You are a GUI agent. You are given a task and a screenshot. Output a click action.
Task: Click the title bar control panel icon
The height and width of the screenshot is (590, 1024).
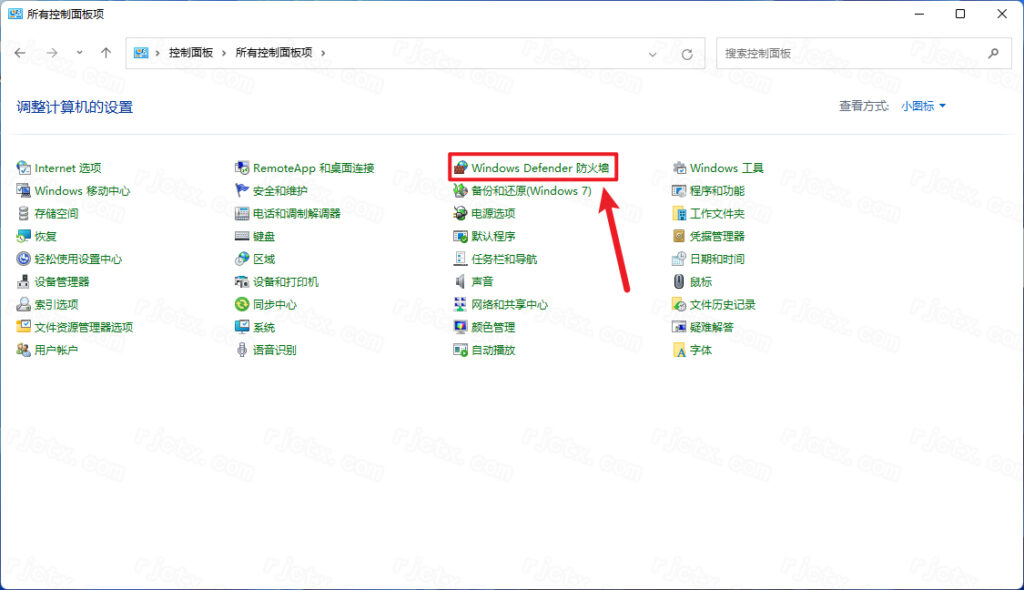coord(15,14)
